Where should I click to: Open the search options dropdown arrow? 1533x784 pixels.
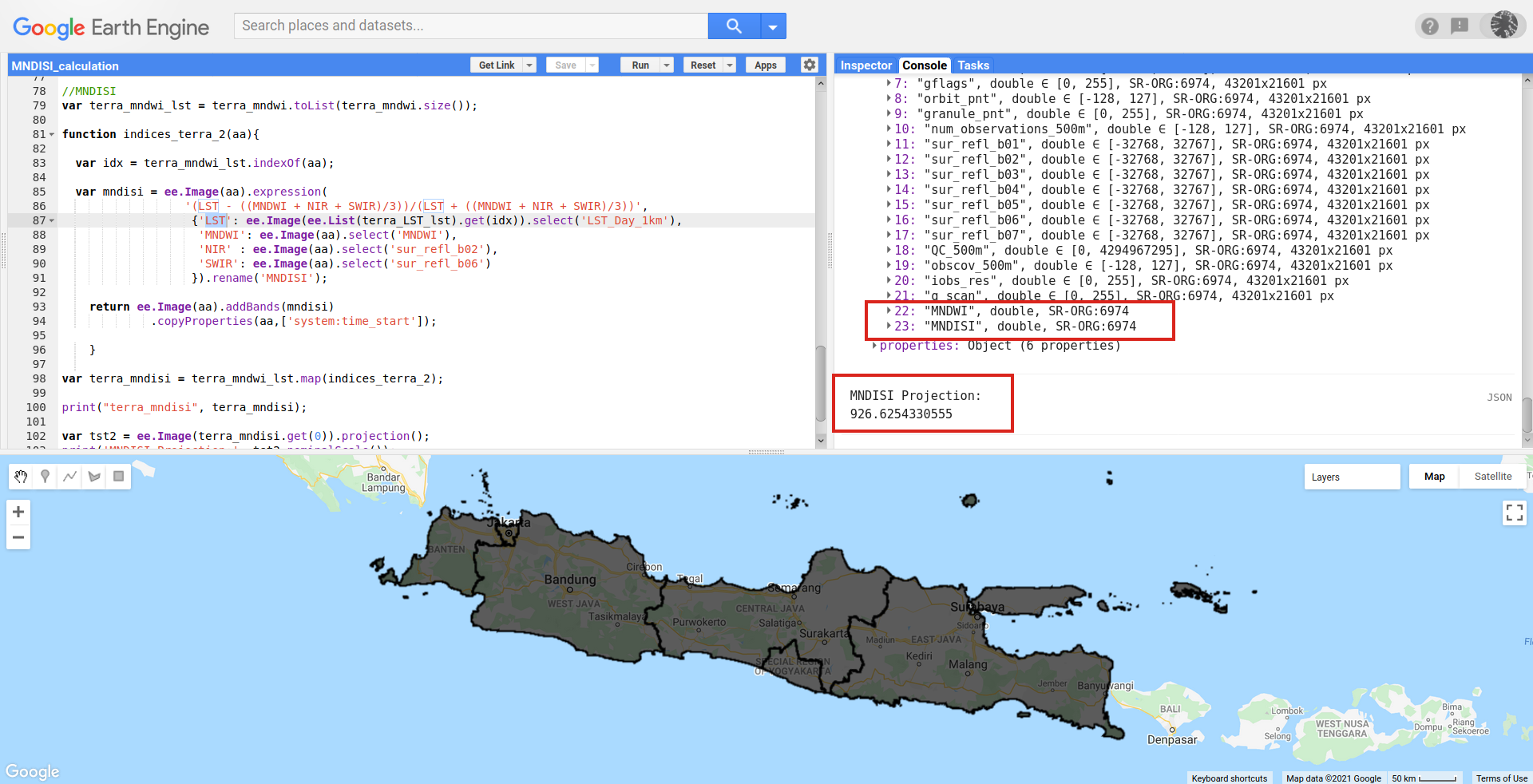click(x=773, y=26)
